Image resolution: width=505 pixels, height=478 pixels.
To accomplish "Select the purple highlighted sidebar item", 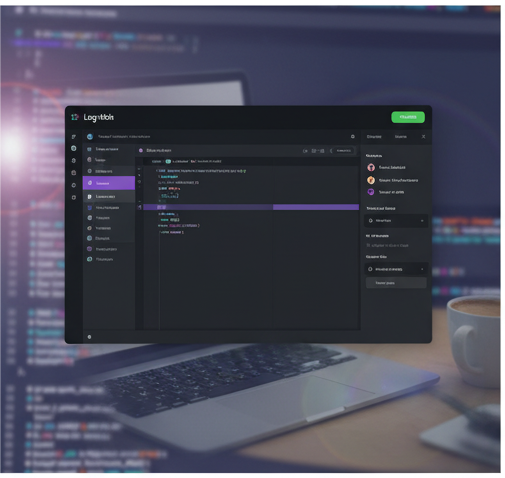I will [x=109, y=183].
